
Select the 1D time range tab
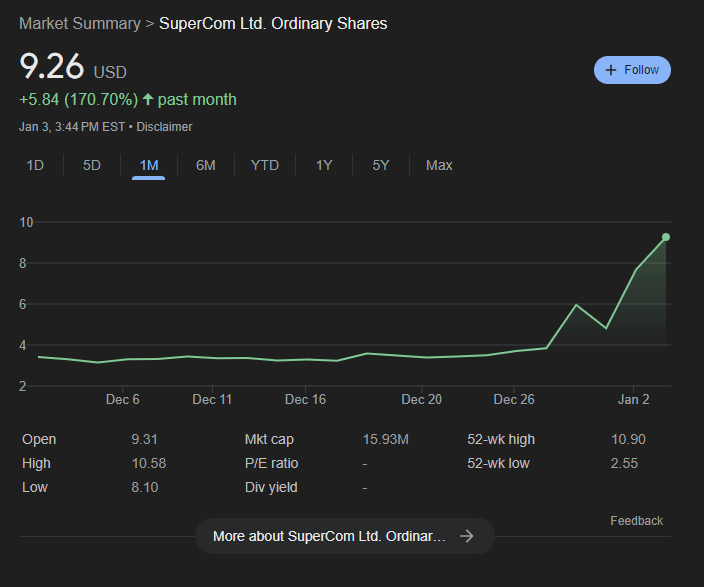[x=35, y=165]
